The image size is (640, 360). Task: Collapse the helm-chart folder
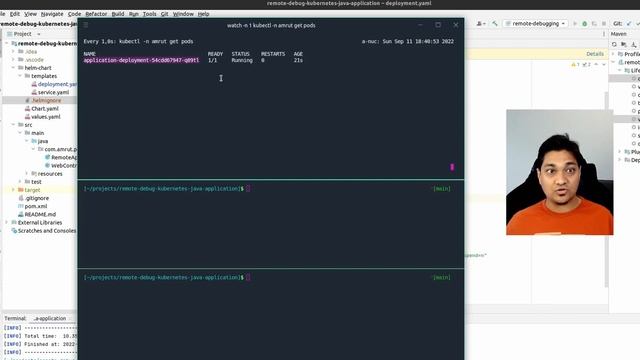[x=13, y=68]
